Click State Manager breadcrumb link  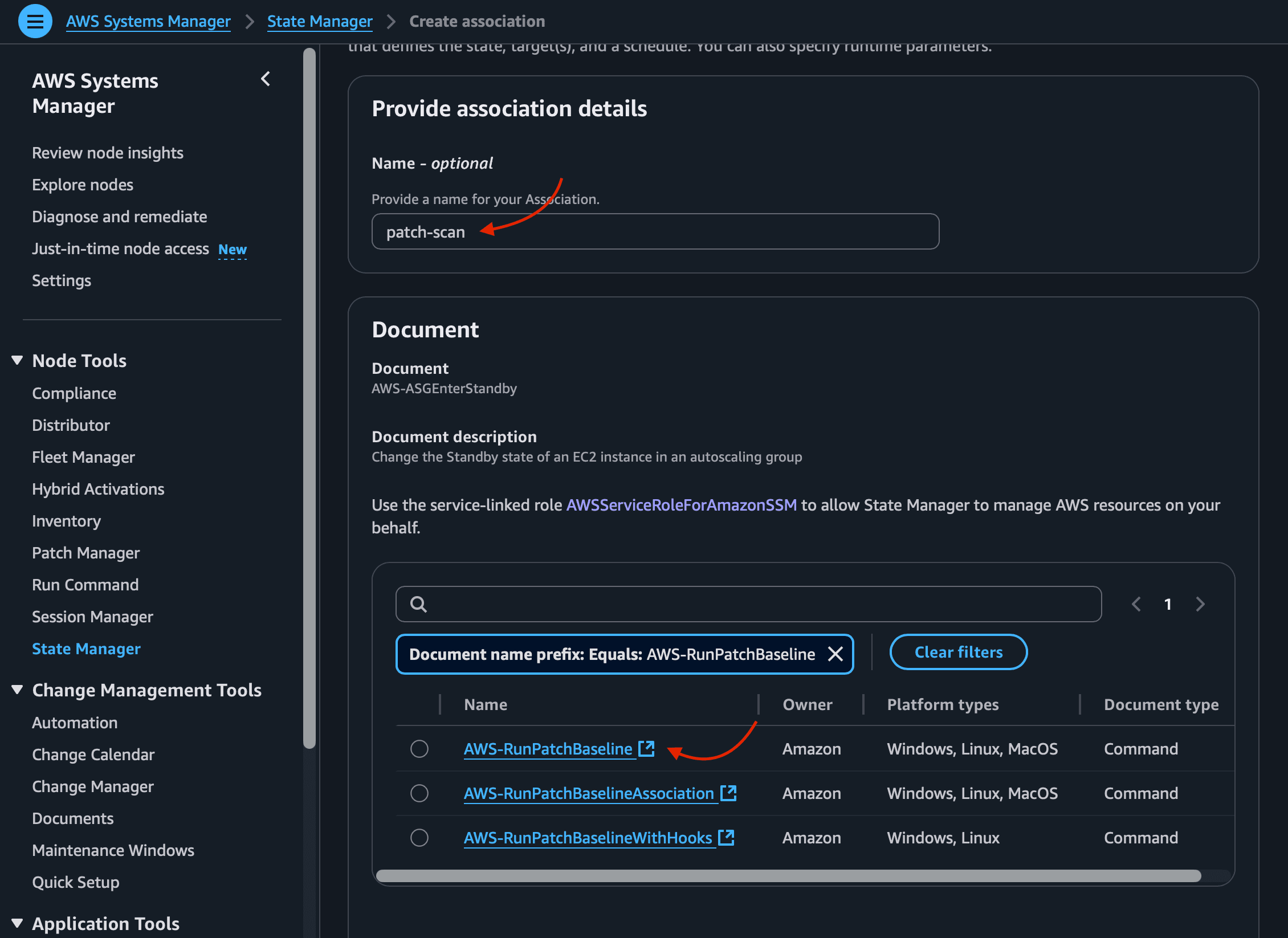(320, 22)
